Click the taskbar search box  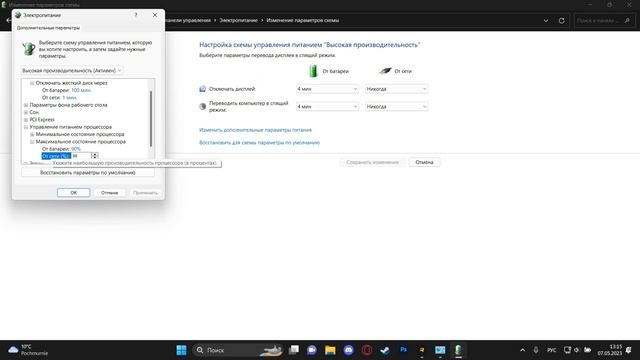[x=237, y=350]
